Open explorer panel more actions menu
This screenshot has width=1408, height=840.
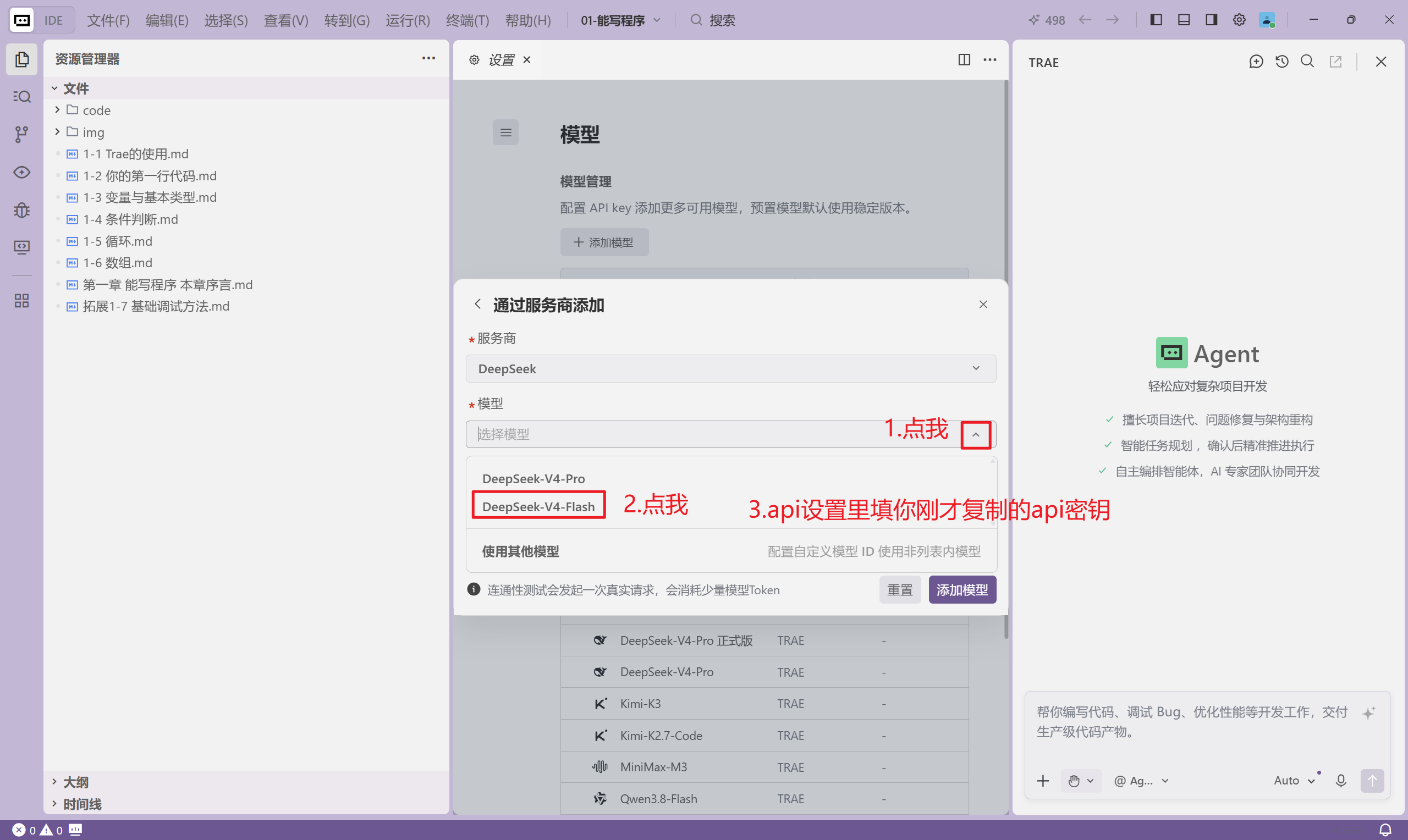point(428,58)
